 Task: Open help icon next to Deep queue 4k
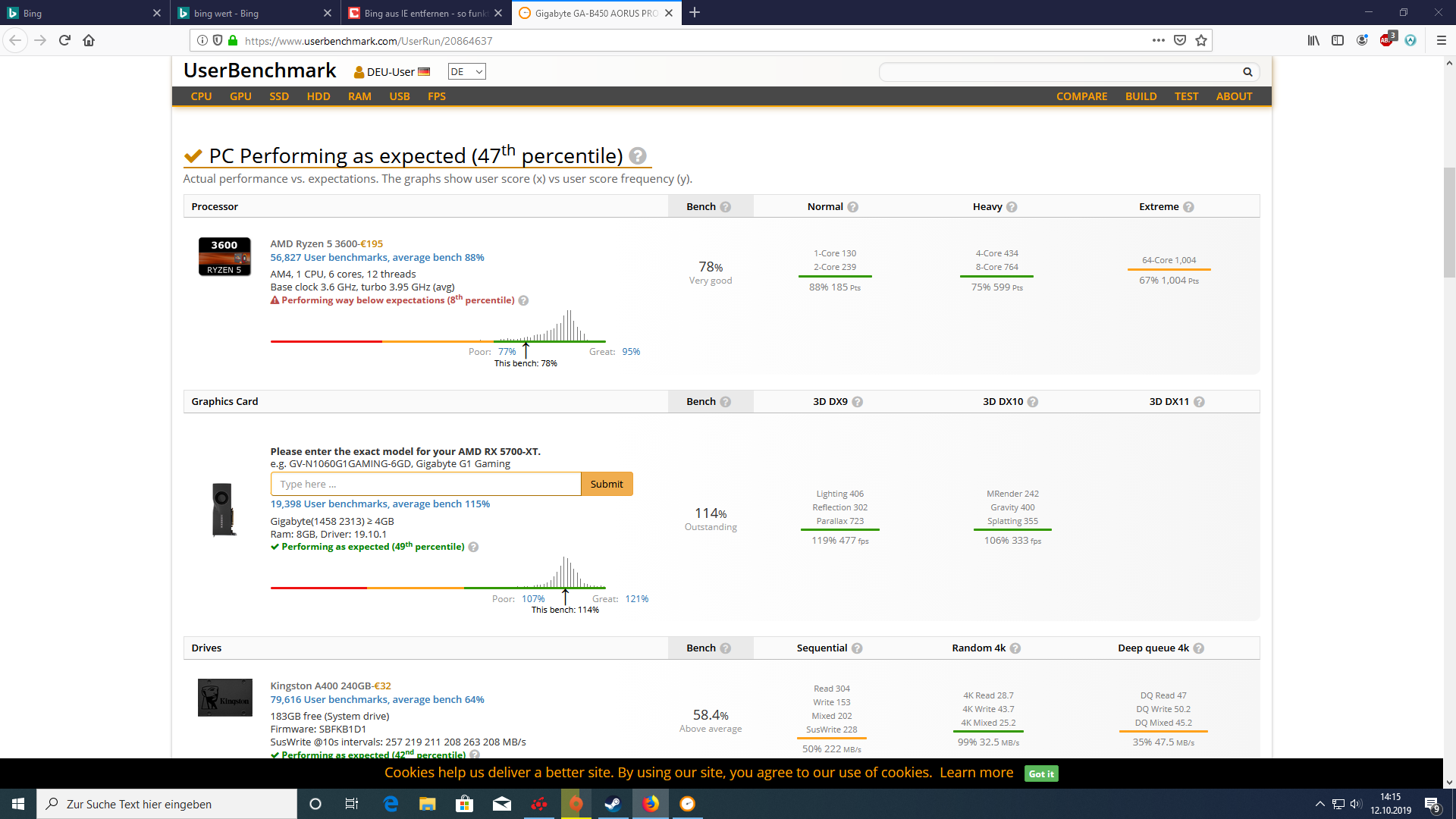(1199, 648)
